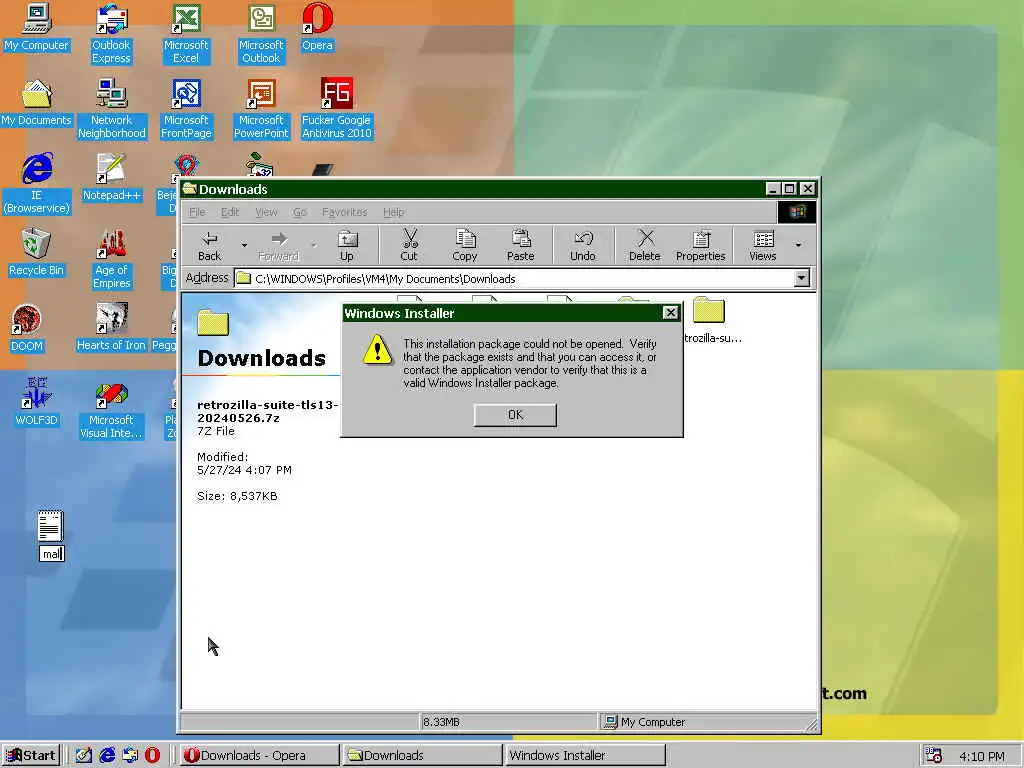Click OK in Windows Installer dialog
The width and height of the screenshot is (1024, 768).
[515, 415]
